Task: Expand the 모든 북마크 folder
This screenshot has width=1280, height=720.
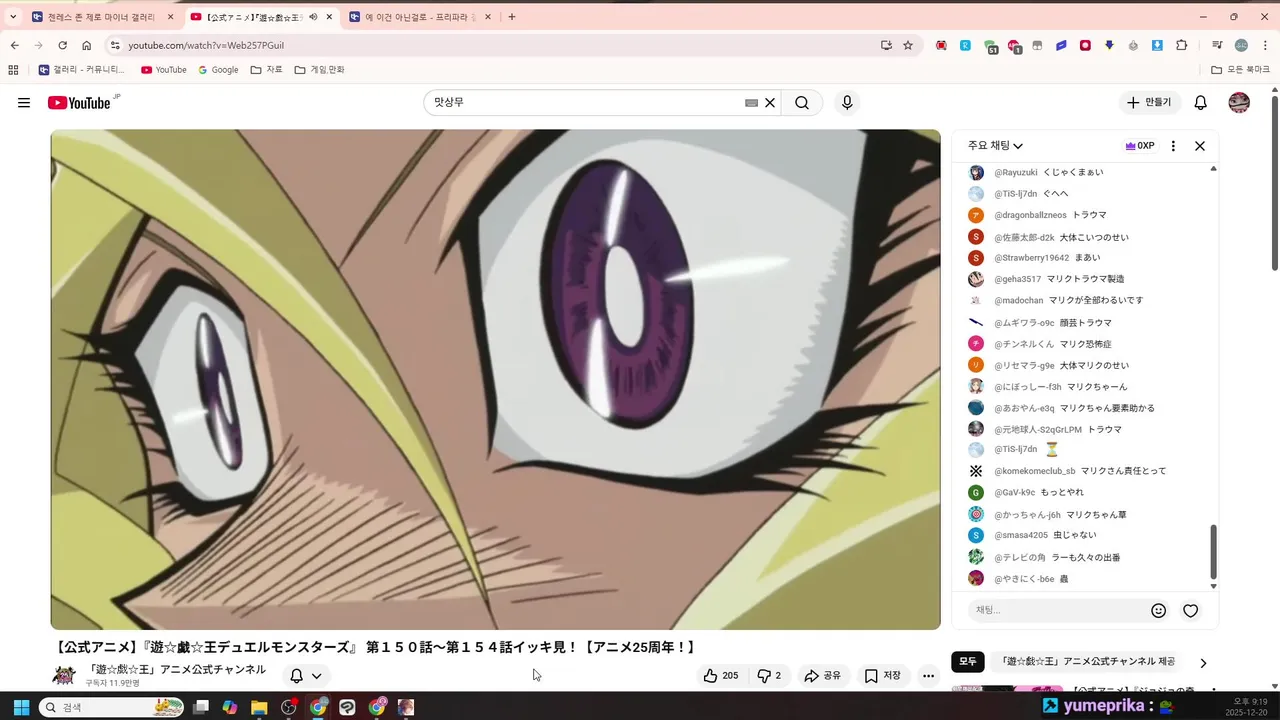Action: 1240,70
